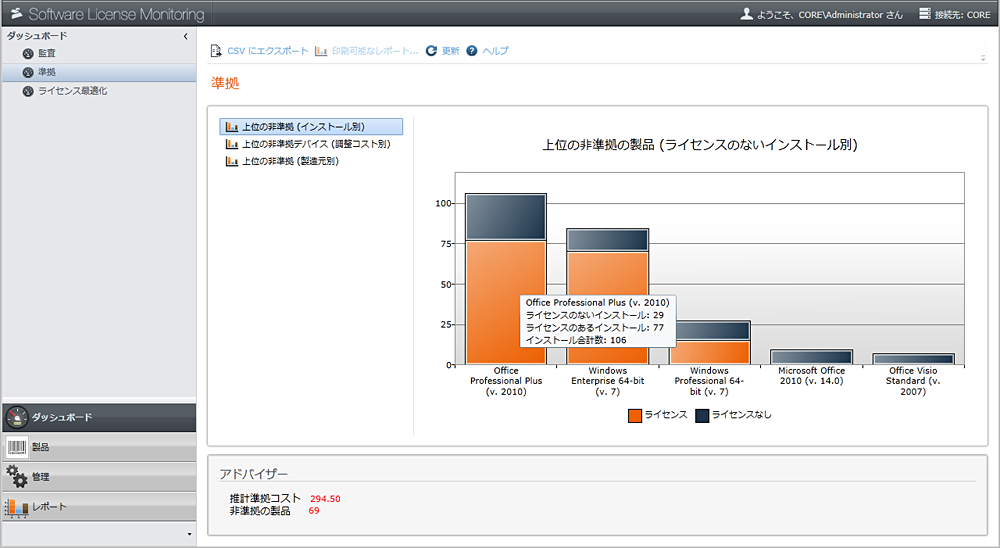1000x548 pixels.
Task: Click the 接続先: CORE connection text
Action: point(962,14)
